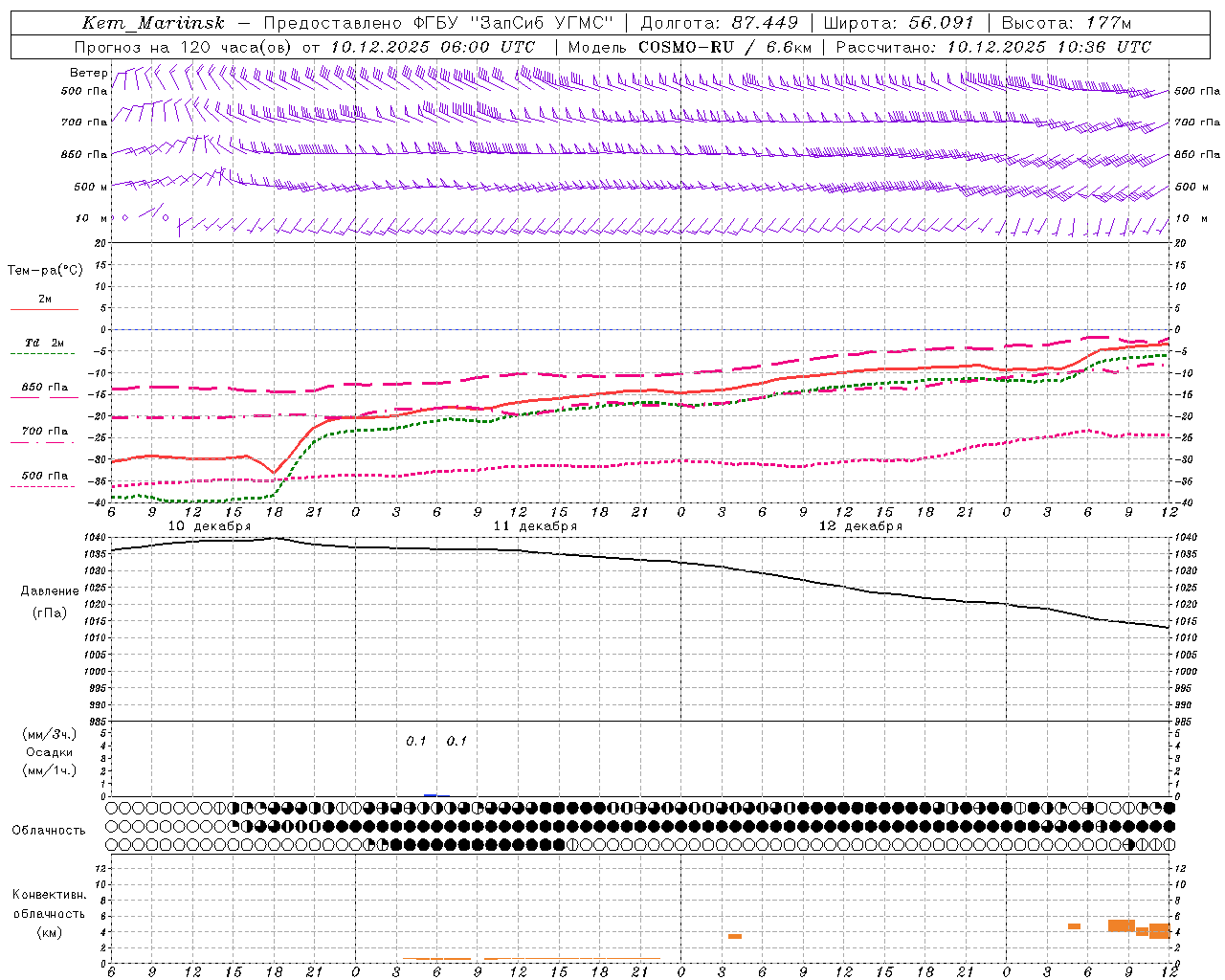The height and width of the screenshot is (980, 1225).
Task: Click the (км) unit under convective cloudiness
Action: click(x=49, y=932)
